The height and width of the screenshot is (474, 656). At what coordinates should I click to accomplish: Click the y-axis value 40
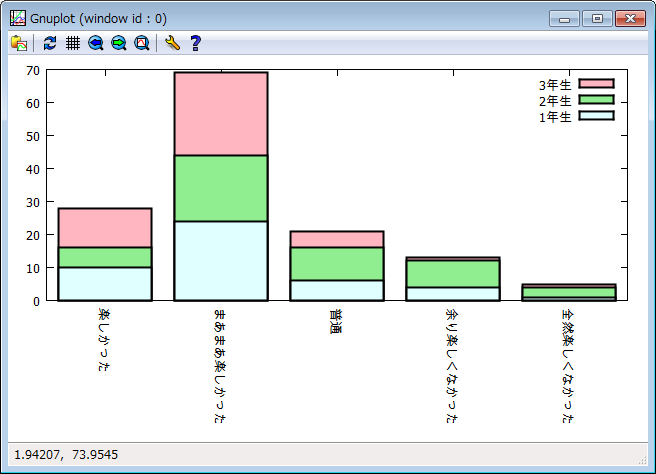(33, 169)
